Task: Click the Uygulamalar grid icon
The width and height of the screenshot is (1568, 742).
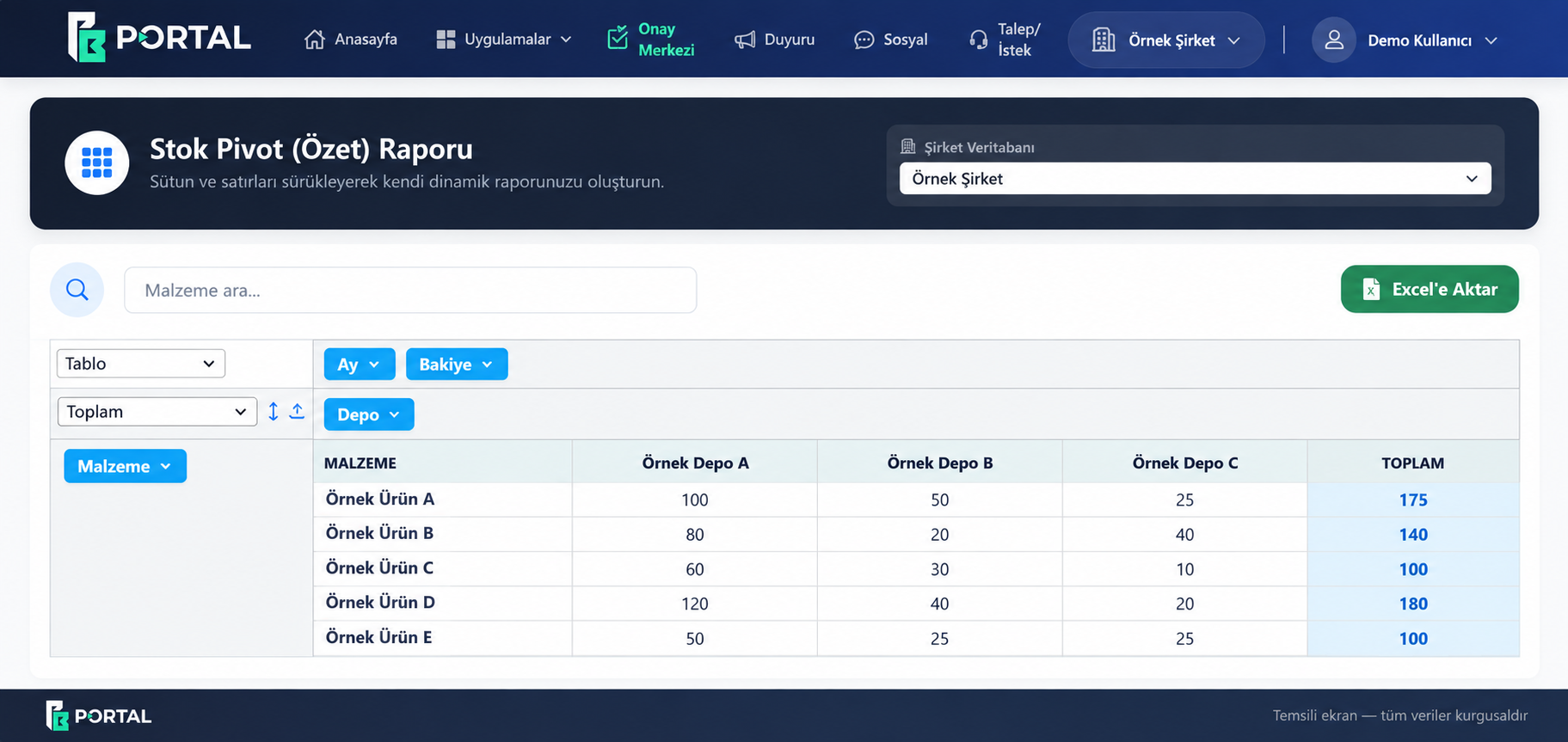Action: tap(446, 40)
